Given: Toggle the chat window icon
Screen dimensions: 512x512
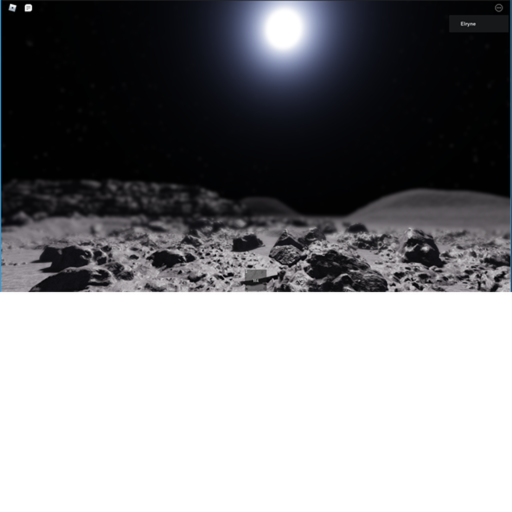Looking at the screenshot, I should pyautogui.click(x=28, y=8).
